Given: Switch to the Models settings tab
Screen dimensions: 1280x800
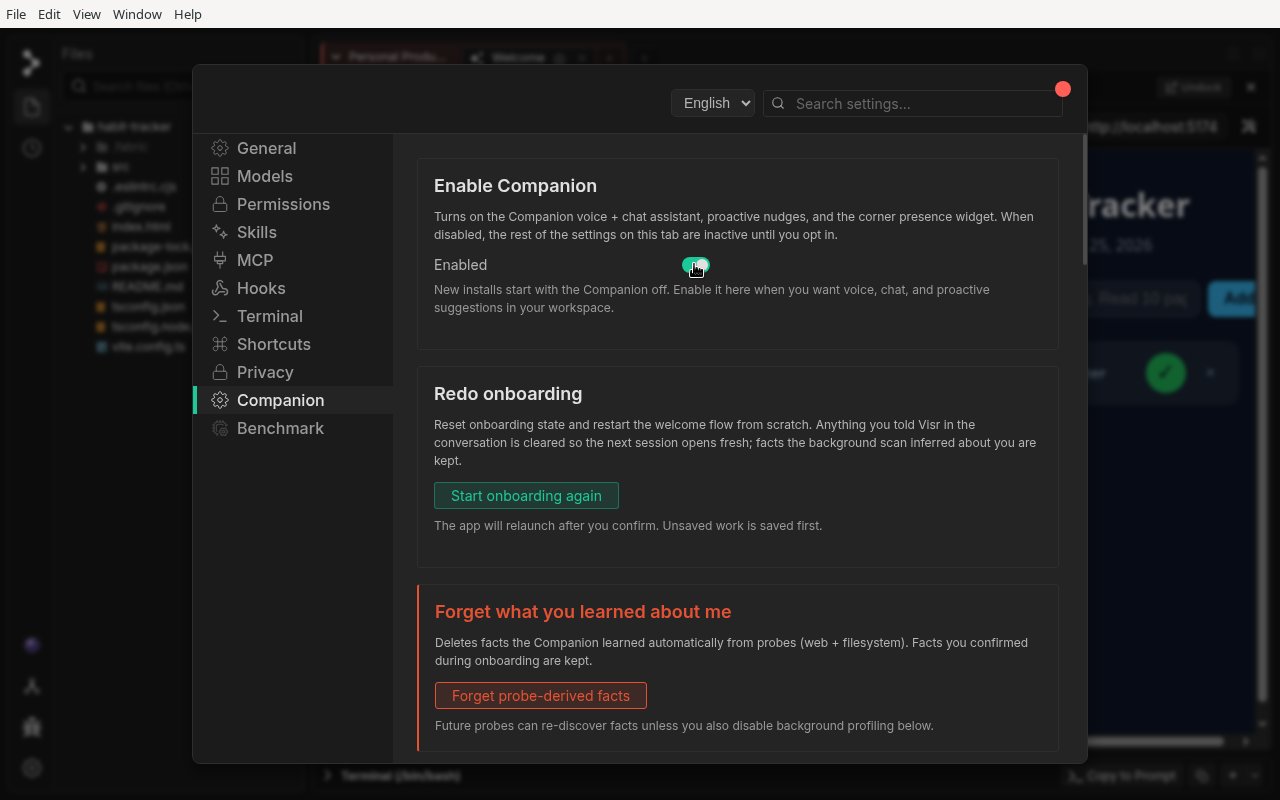Looking at the screenshot, I should point(293,176).
